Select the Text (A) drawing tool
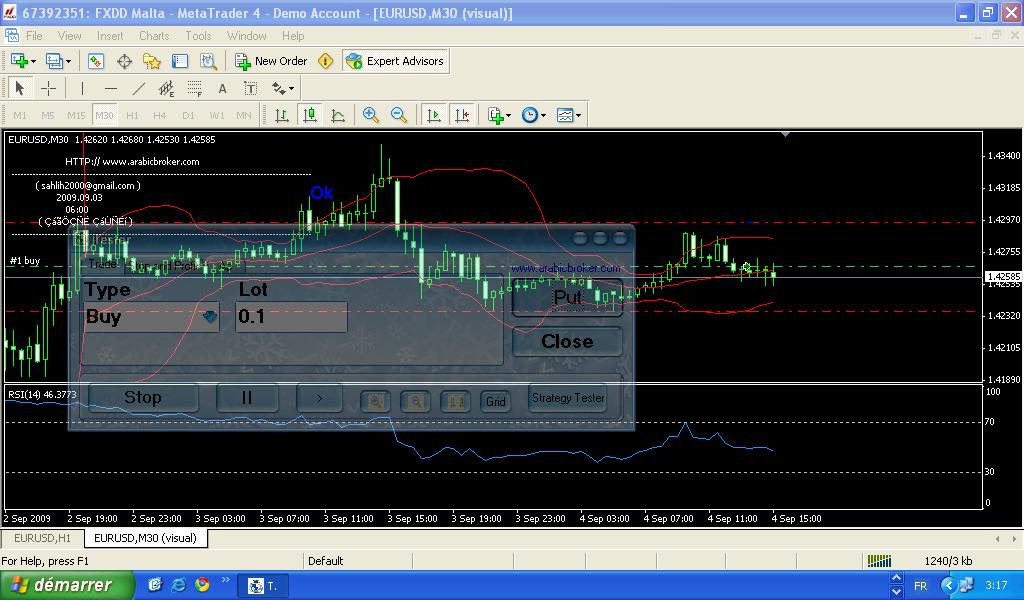Viewport: 1024px width, 600px height. pyautogui.click(x=223, y=88)
